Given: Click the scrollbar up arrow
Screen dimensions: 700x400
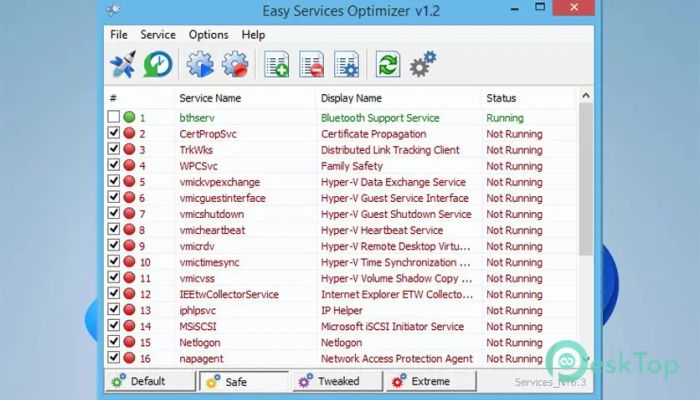Looking at the screenshot, I should click(586, 96).
